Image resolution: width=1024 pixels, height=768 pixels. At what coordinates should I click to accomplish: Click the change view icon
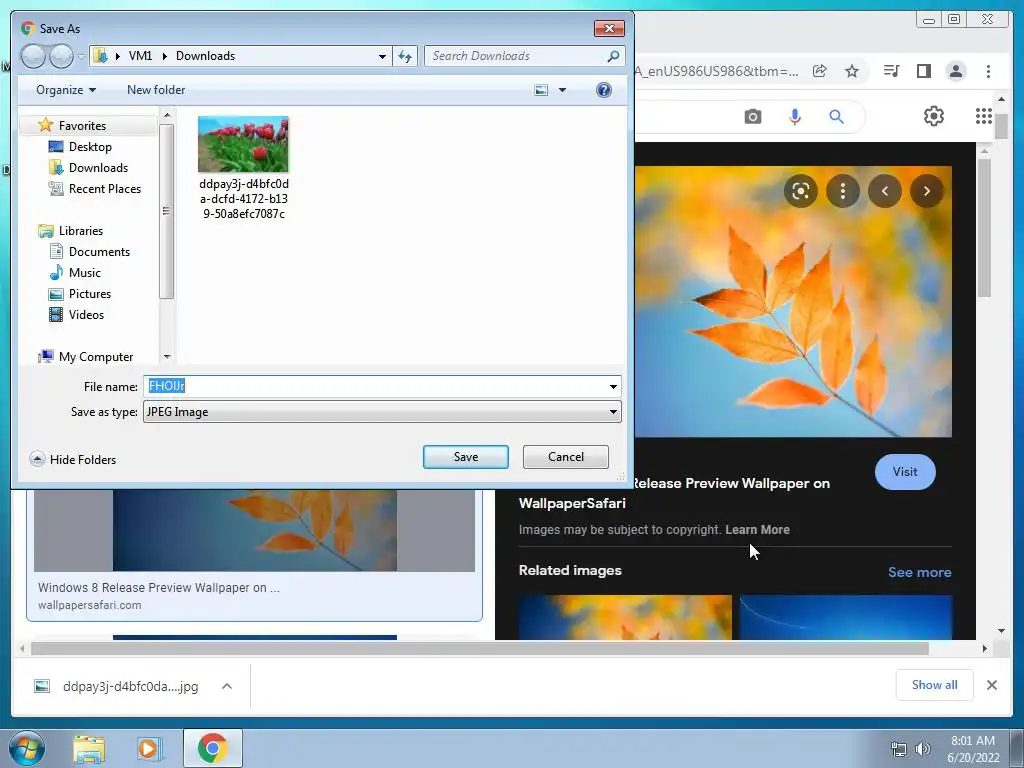click(541, 90)
